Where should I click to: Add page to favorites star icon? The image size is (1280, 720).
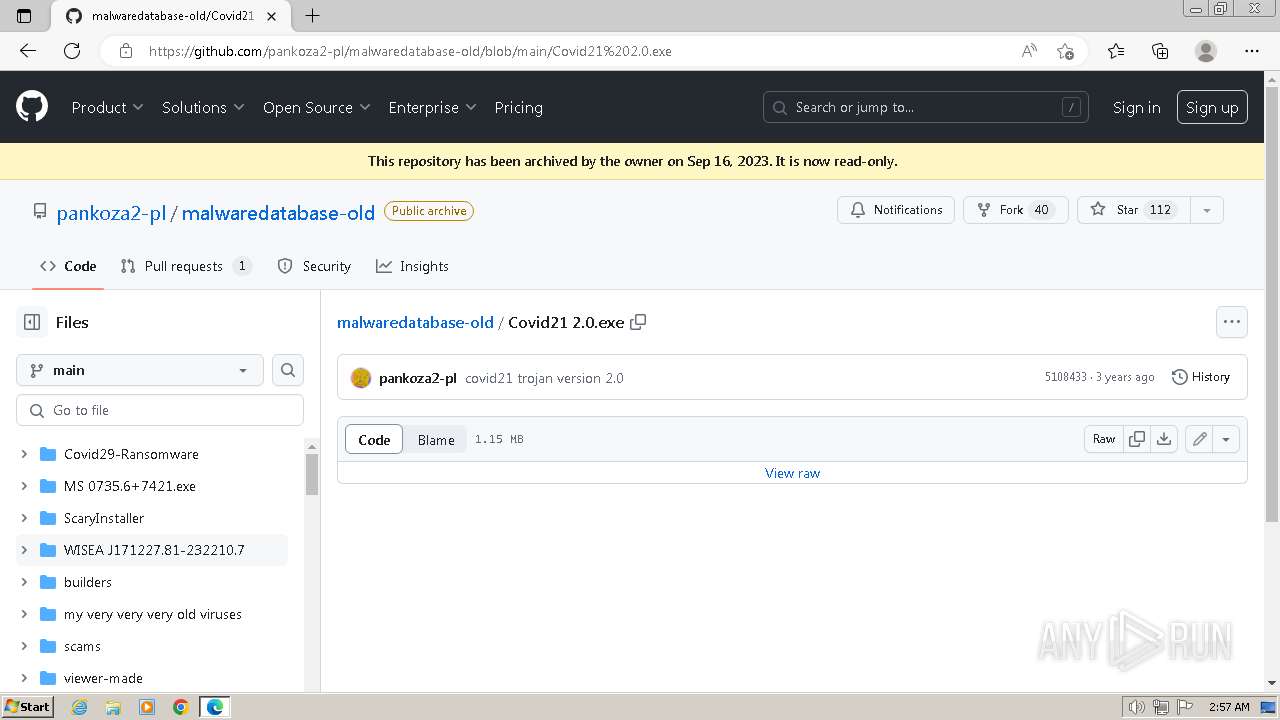pos(1065,51)
